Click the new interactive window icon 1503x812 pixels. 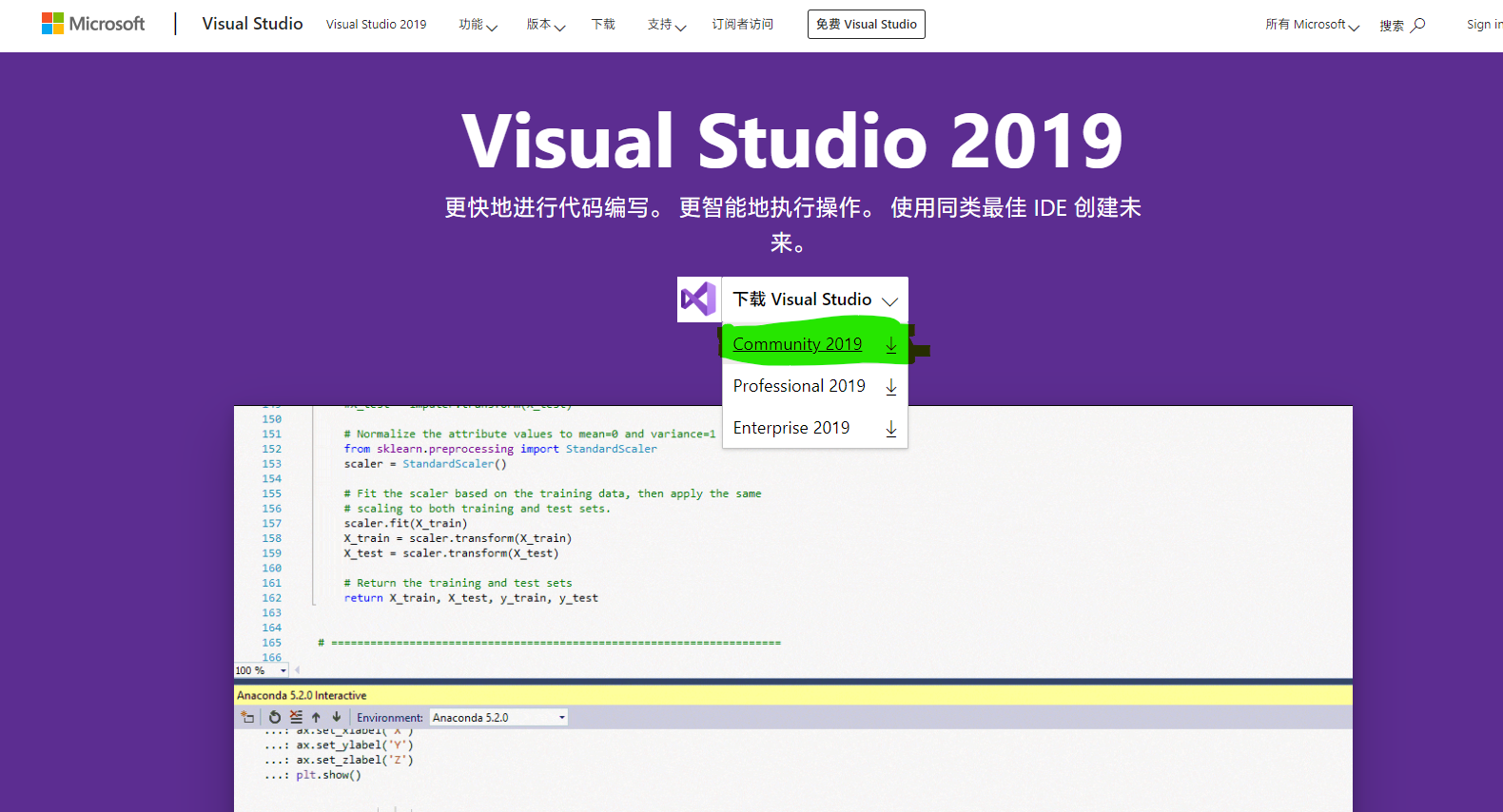(247, 717)
